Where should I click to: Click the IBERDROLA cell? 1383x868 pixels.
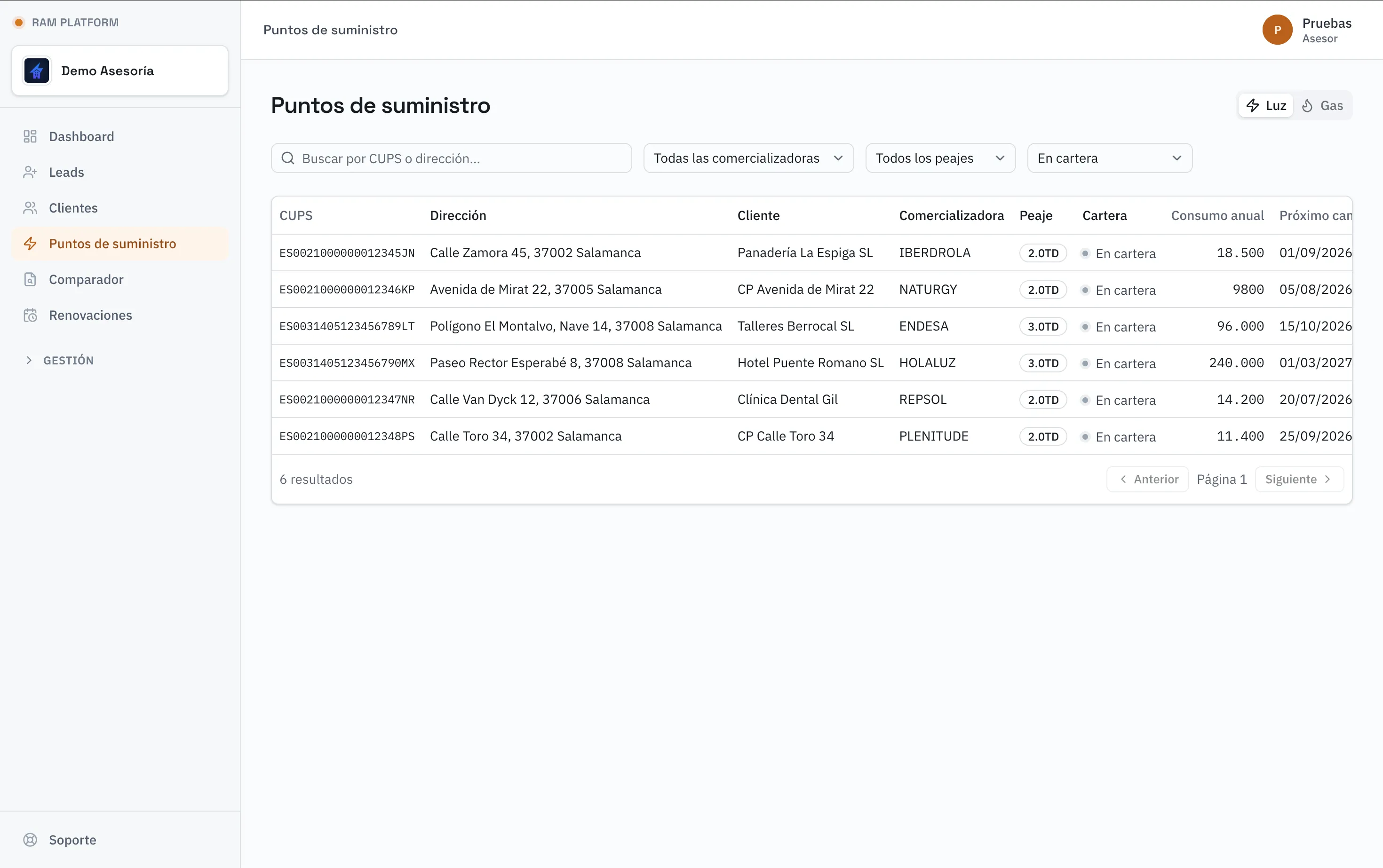click(934, 253)
